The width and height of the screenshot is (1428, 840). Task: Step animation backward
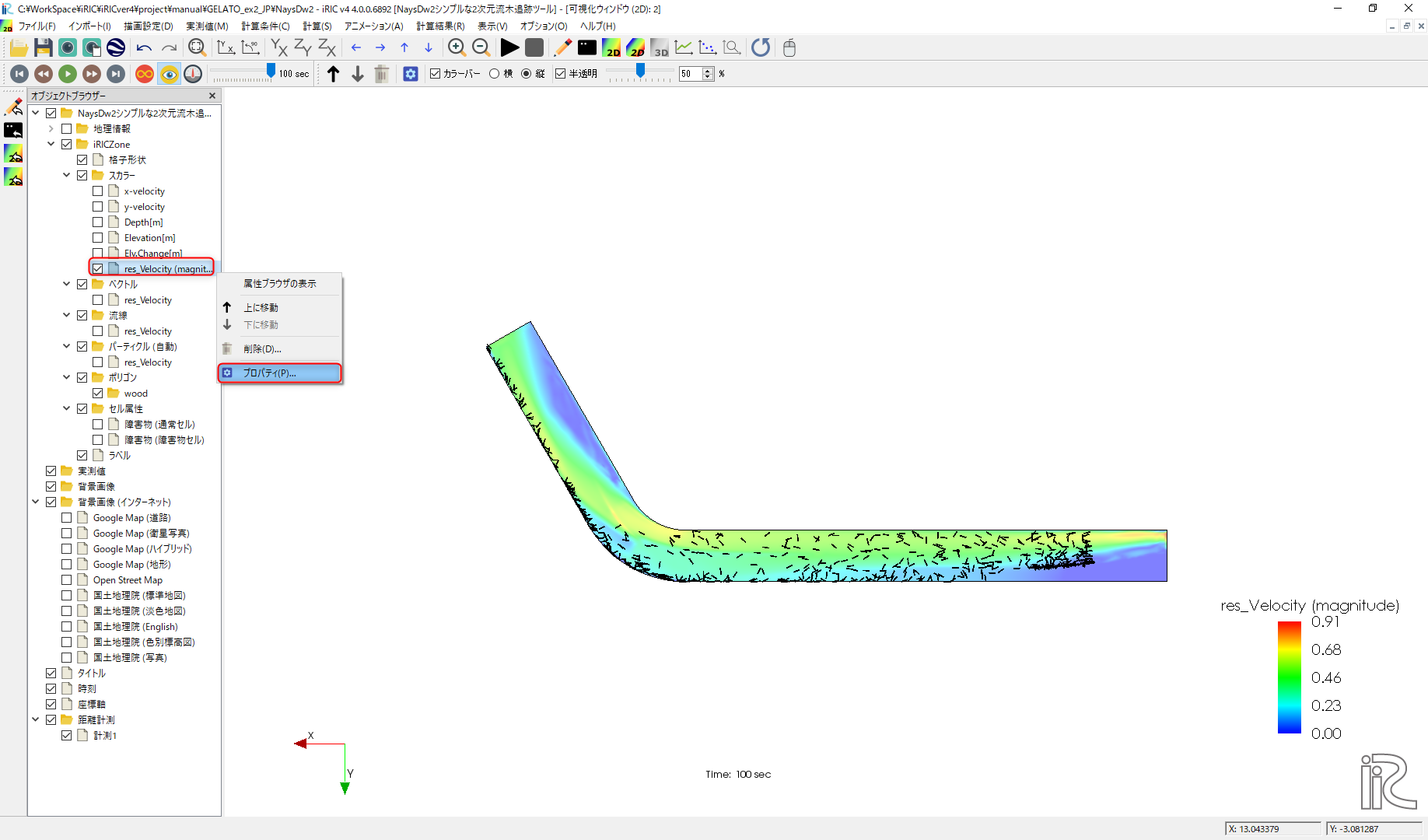[44, 74]
